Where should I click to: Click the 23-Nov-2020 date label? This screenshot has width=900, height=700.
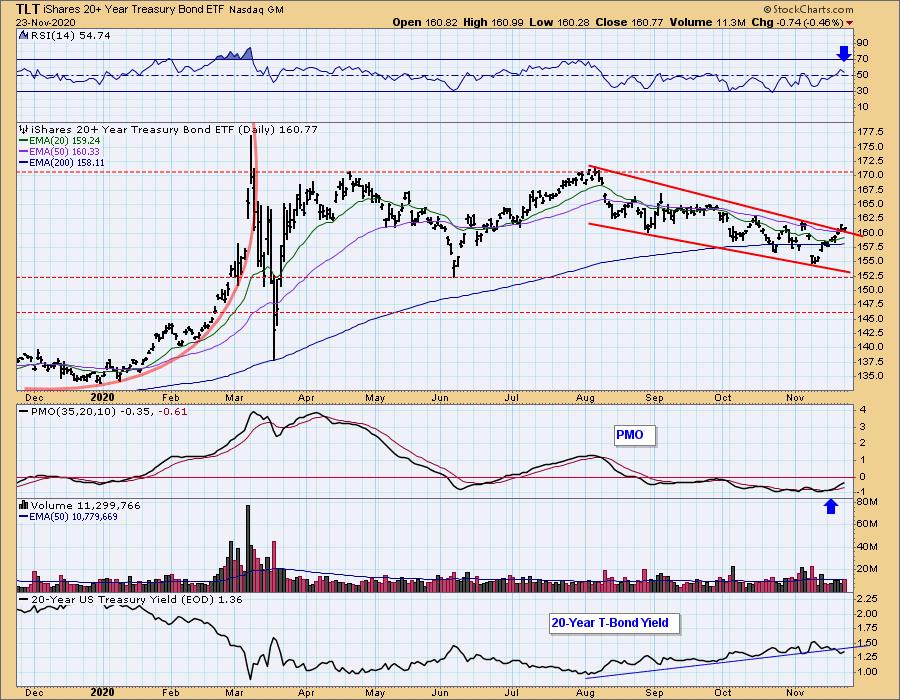(44, 23)
